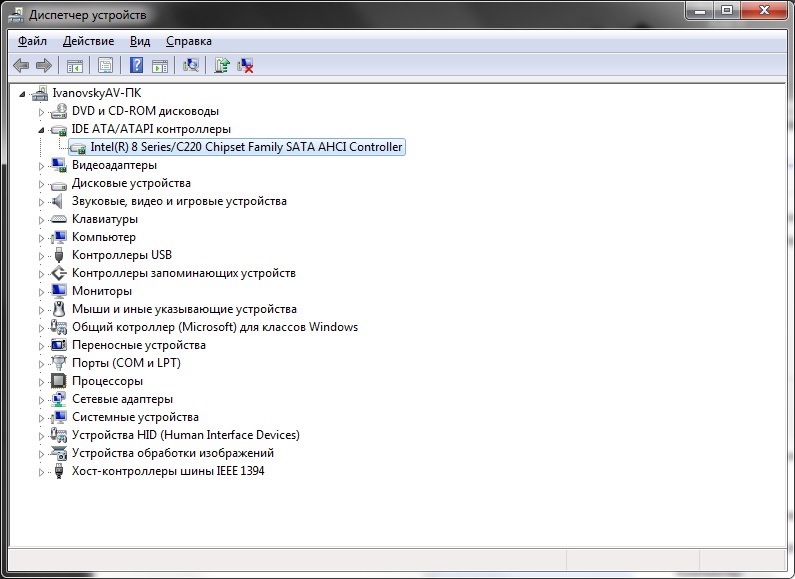Image resolution: width=795 pixels, height=579 pixels.
Task: Select Общий котроллер (Microsoft) для классов Windows
Action: pyautogui.click(x=215, y=327)
